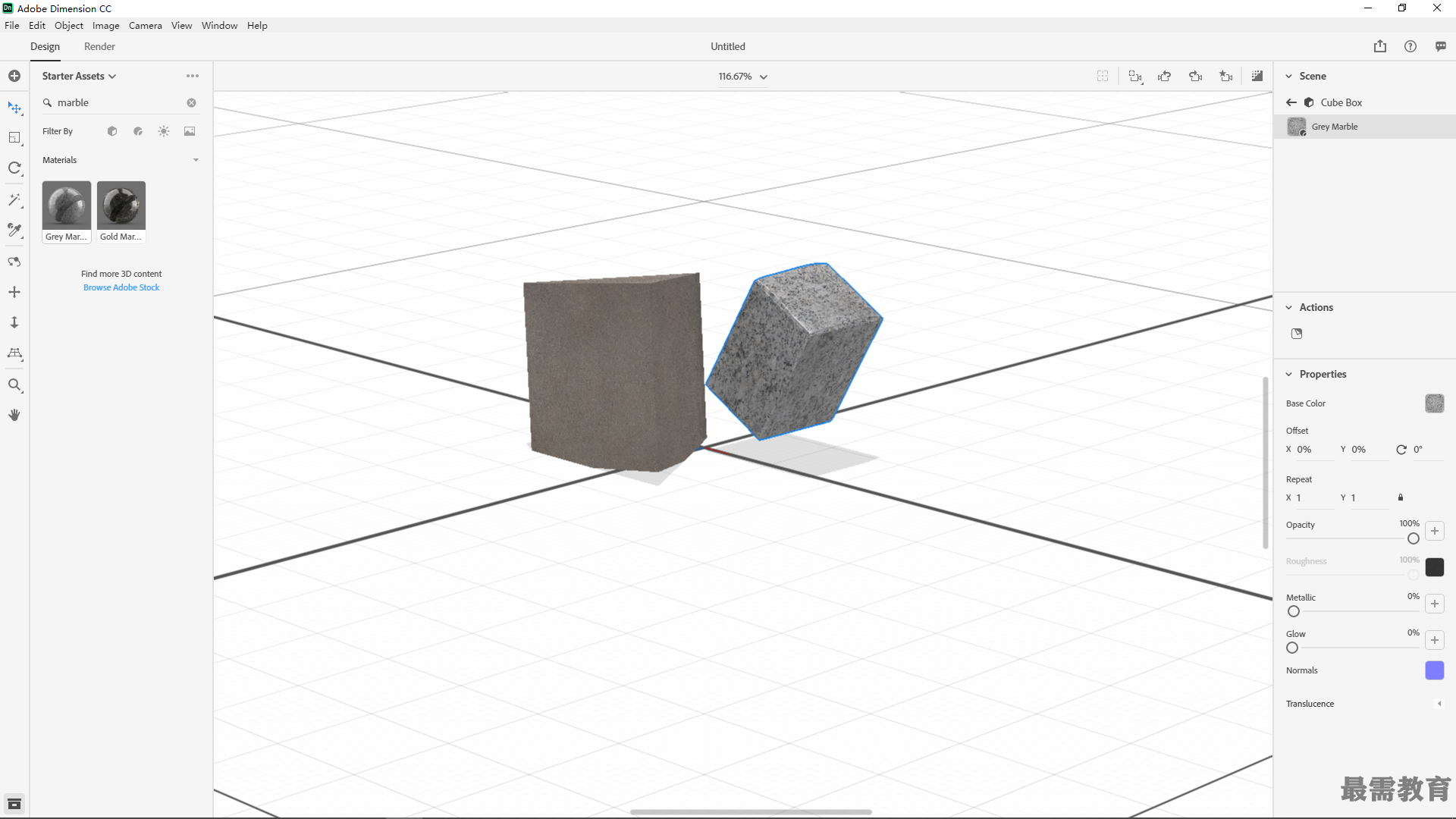Image resolution: width=1456 pixels, height=819 pixels.
Task: Select the Select and Move tool
Action: pyautogui.click(x=14, y=108)
